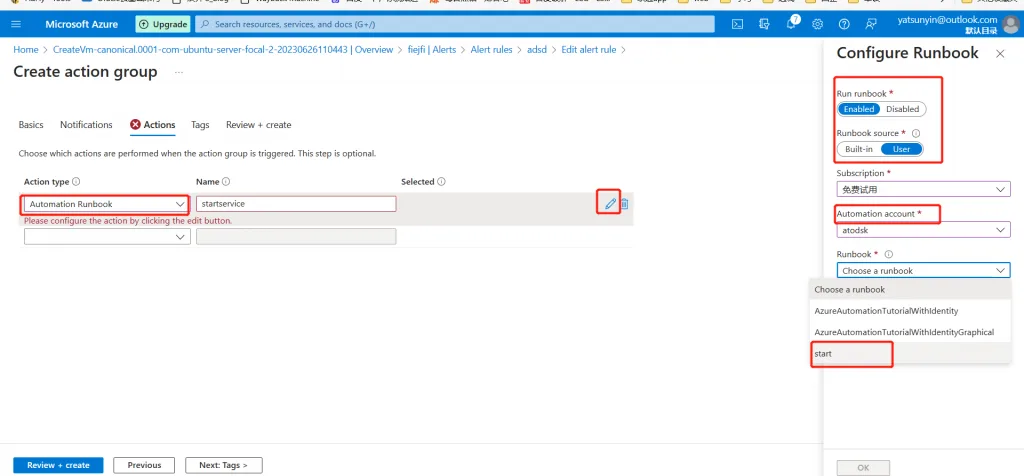This screenshot has height=476, width=1024.
Task: Select the 'start' runbook option
Action: tap(911, 353)
